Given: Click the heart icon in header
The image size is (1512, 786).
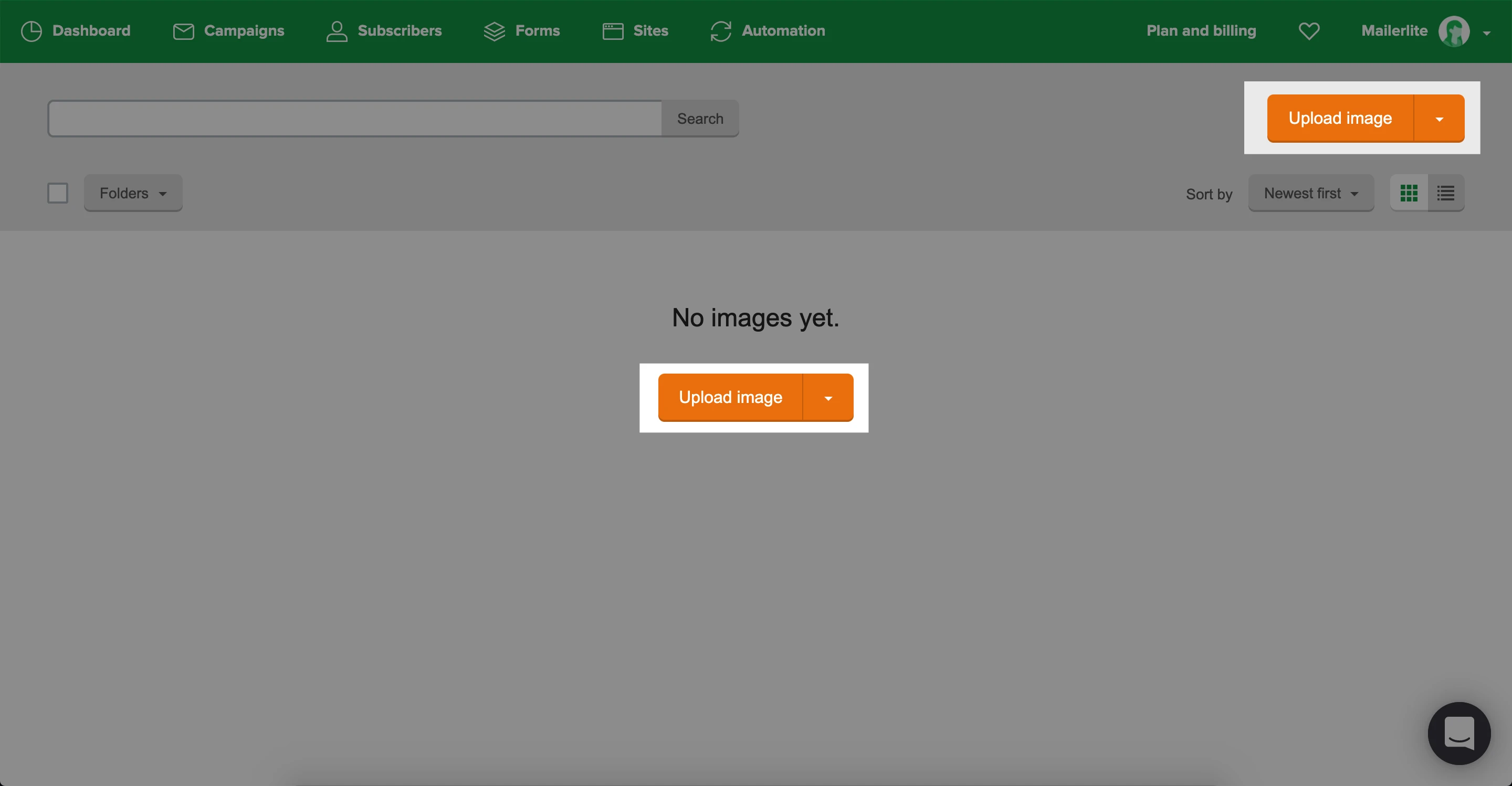Looking at the screenshot, I should 1309,31.
